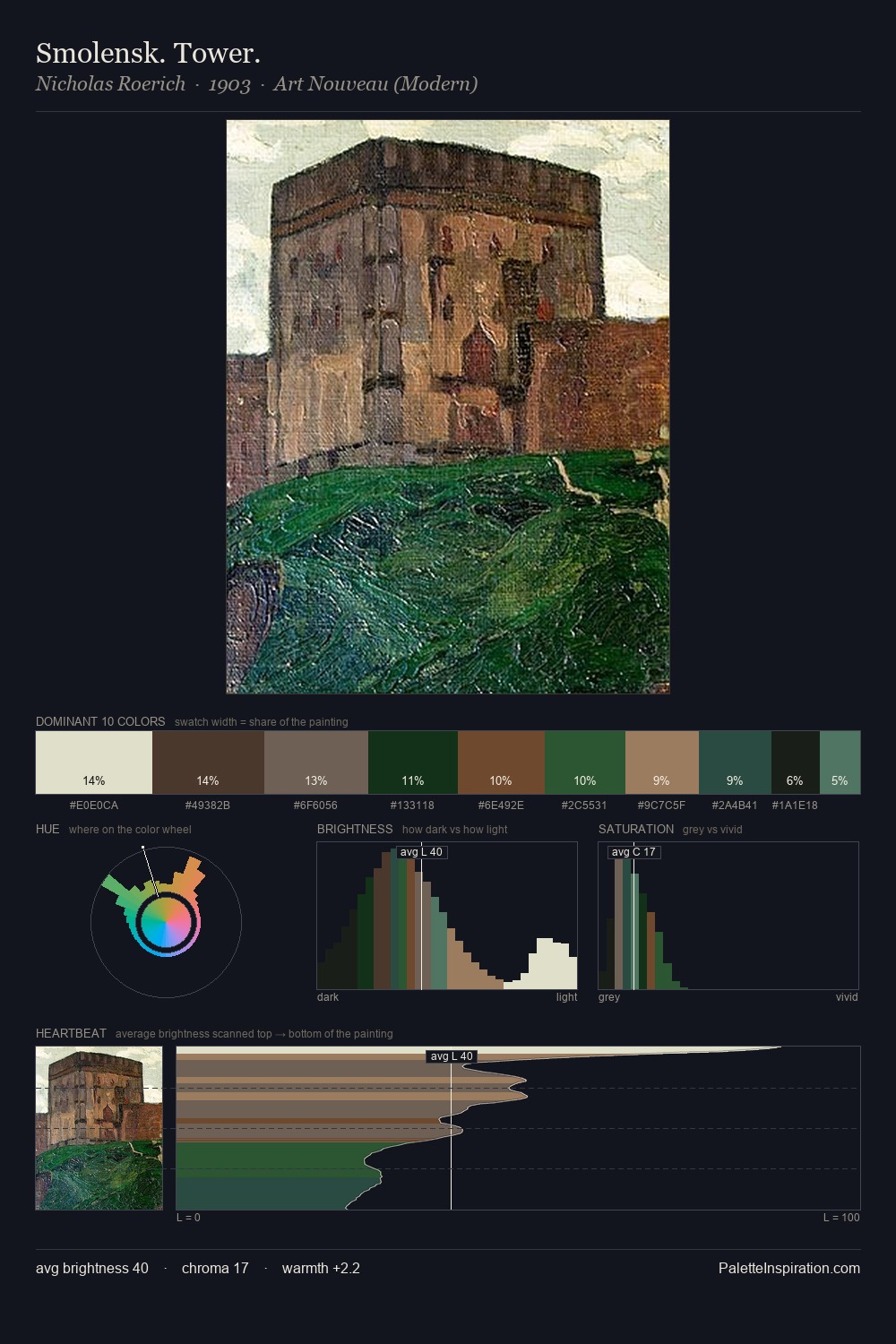
Task: Pick the grey-brown #6F6056 swatch
Action: coord(316,762)
